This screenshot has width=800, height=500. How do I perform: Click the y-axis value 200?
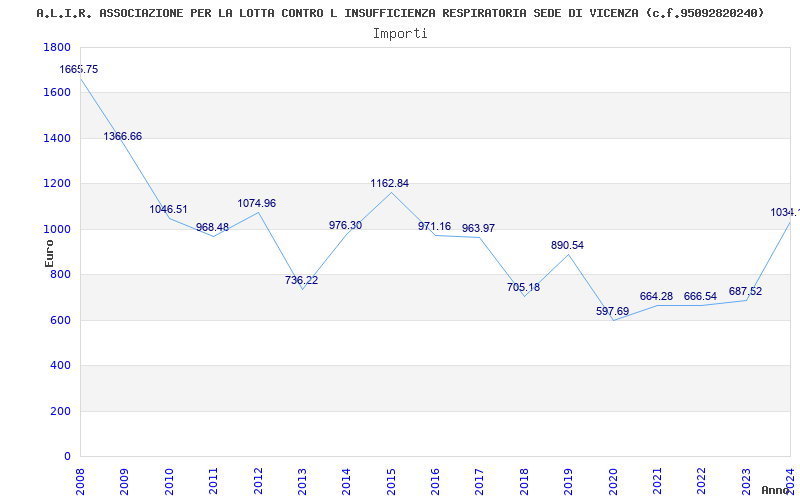point(61,411)
